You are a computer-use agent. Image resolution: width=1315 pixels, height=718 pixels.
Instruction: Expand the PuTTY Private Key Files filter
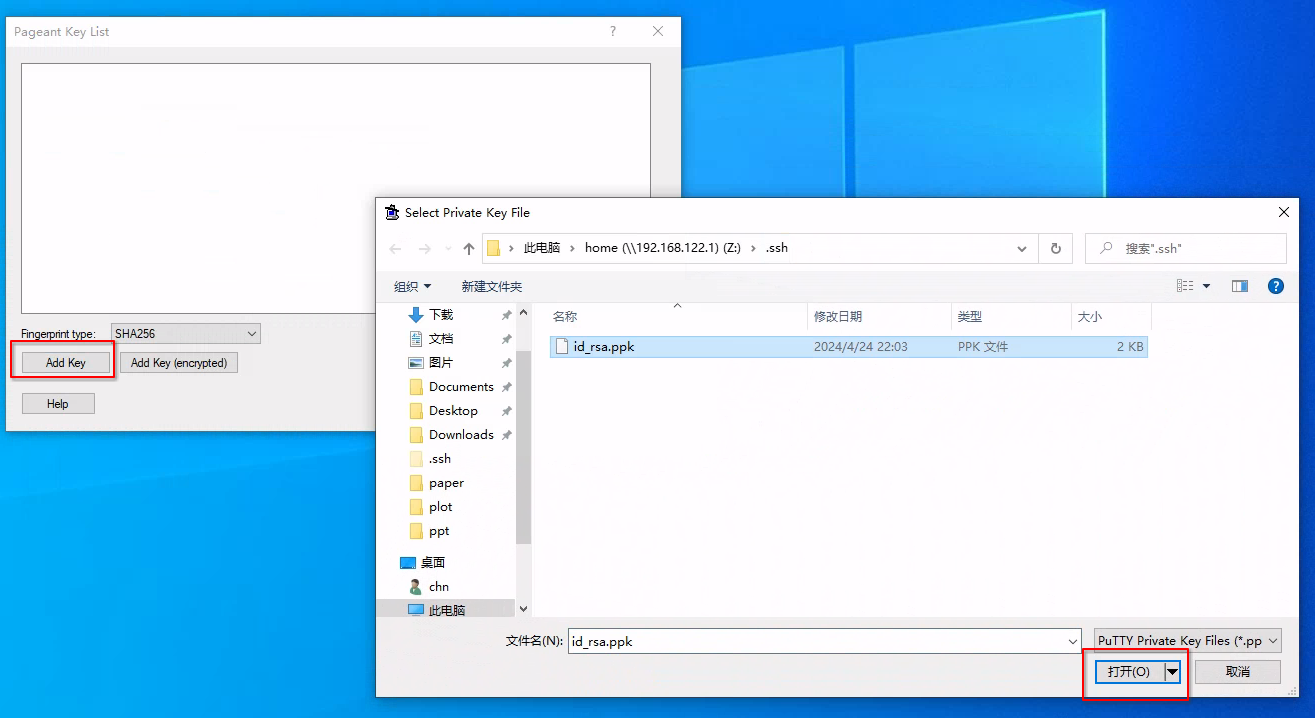(x=1187, y=641)
